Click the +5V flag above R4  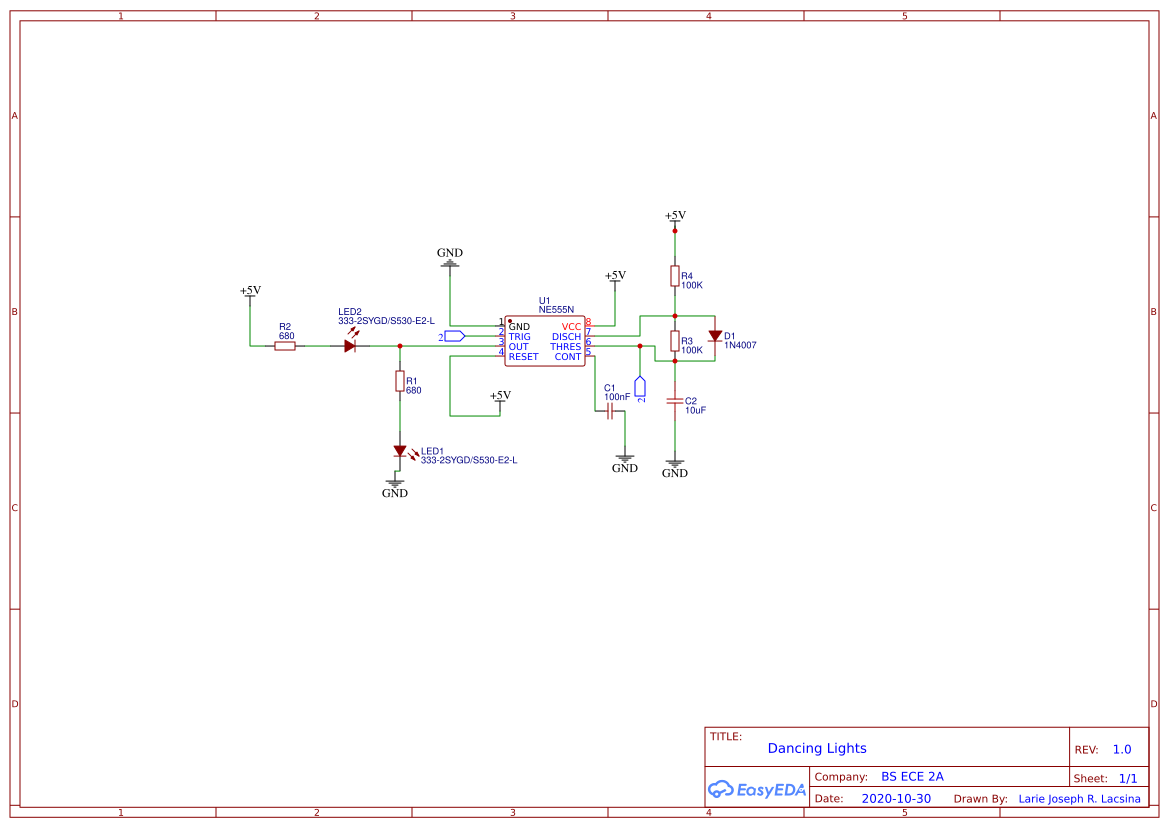pyautogui.click(x=676, y=220)
